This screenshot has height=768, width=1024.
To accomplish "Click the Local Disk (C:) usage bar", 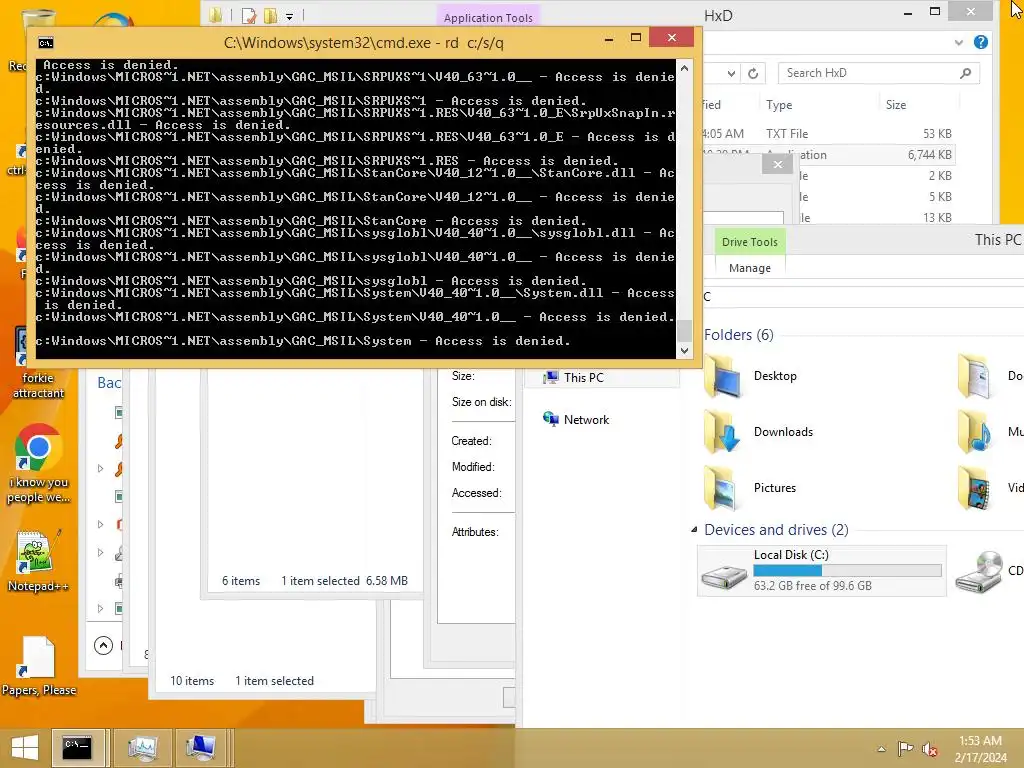I will click(x=847, y=570).
